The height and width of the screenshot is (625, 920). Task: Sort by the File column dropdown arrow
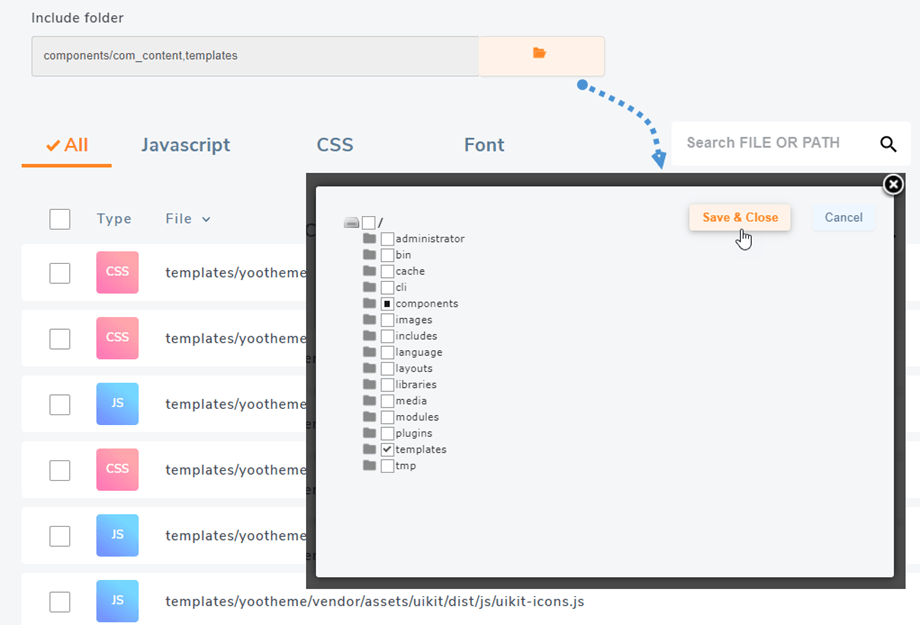pos(206,219)
